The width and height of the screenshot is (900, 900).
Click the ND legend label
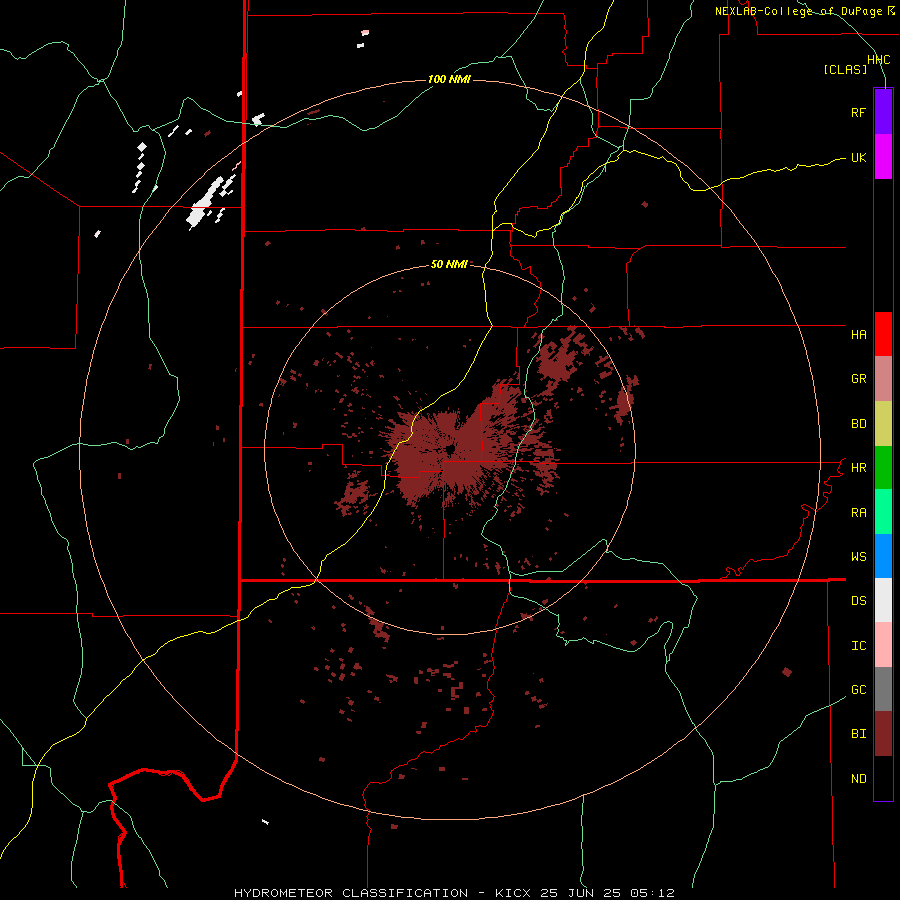click(x=858, y=779)
